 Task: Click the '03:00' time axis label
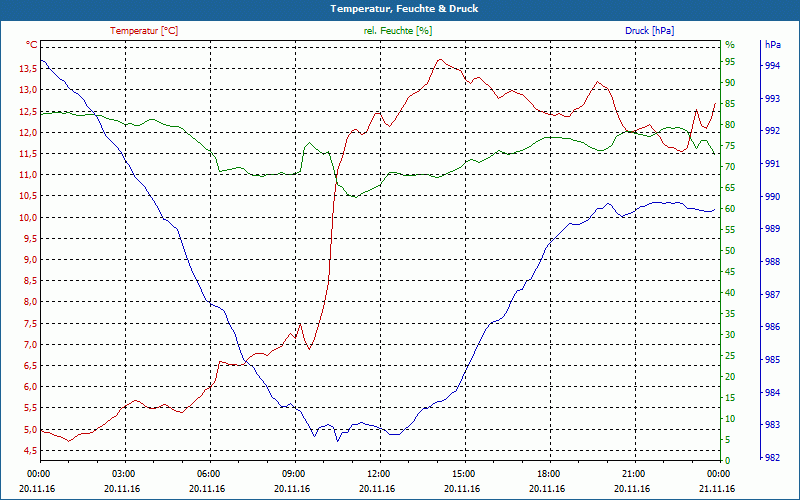click(x=123, y=474)
